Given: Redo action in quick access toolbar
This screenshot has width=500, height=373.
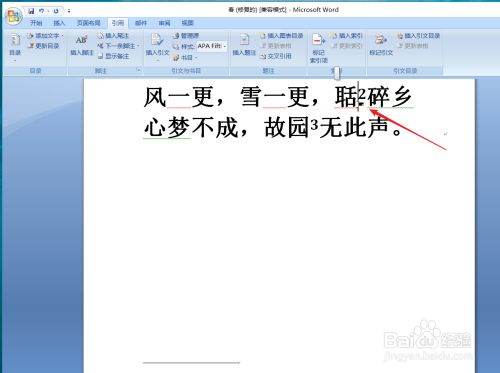Looking at the screenshot, I should click(56, 11).
